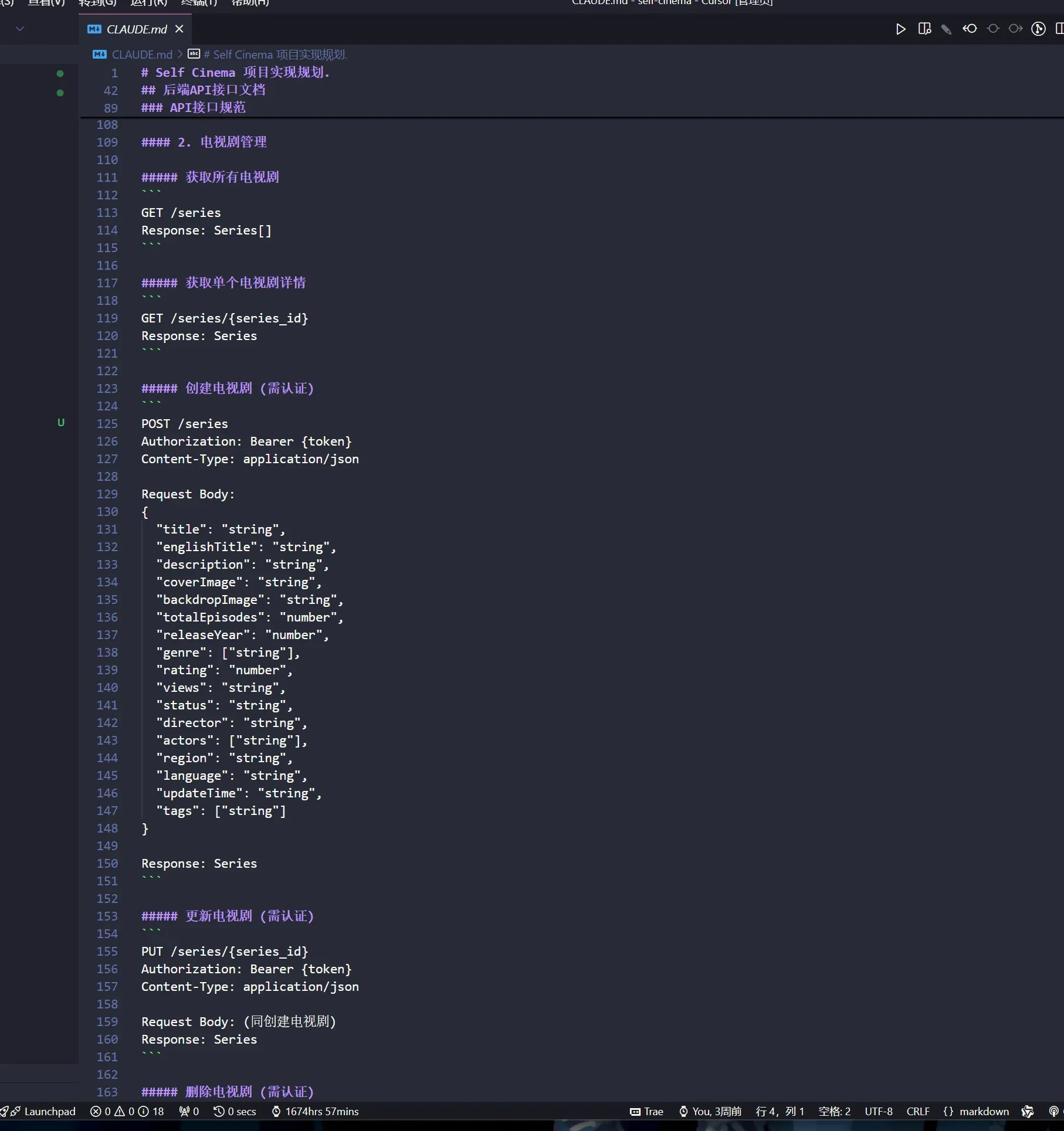The image size is (1064, 1131).
Task: Open the preview to the side icon
Action: tap(924, 29)
